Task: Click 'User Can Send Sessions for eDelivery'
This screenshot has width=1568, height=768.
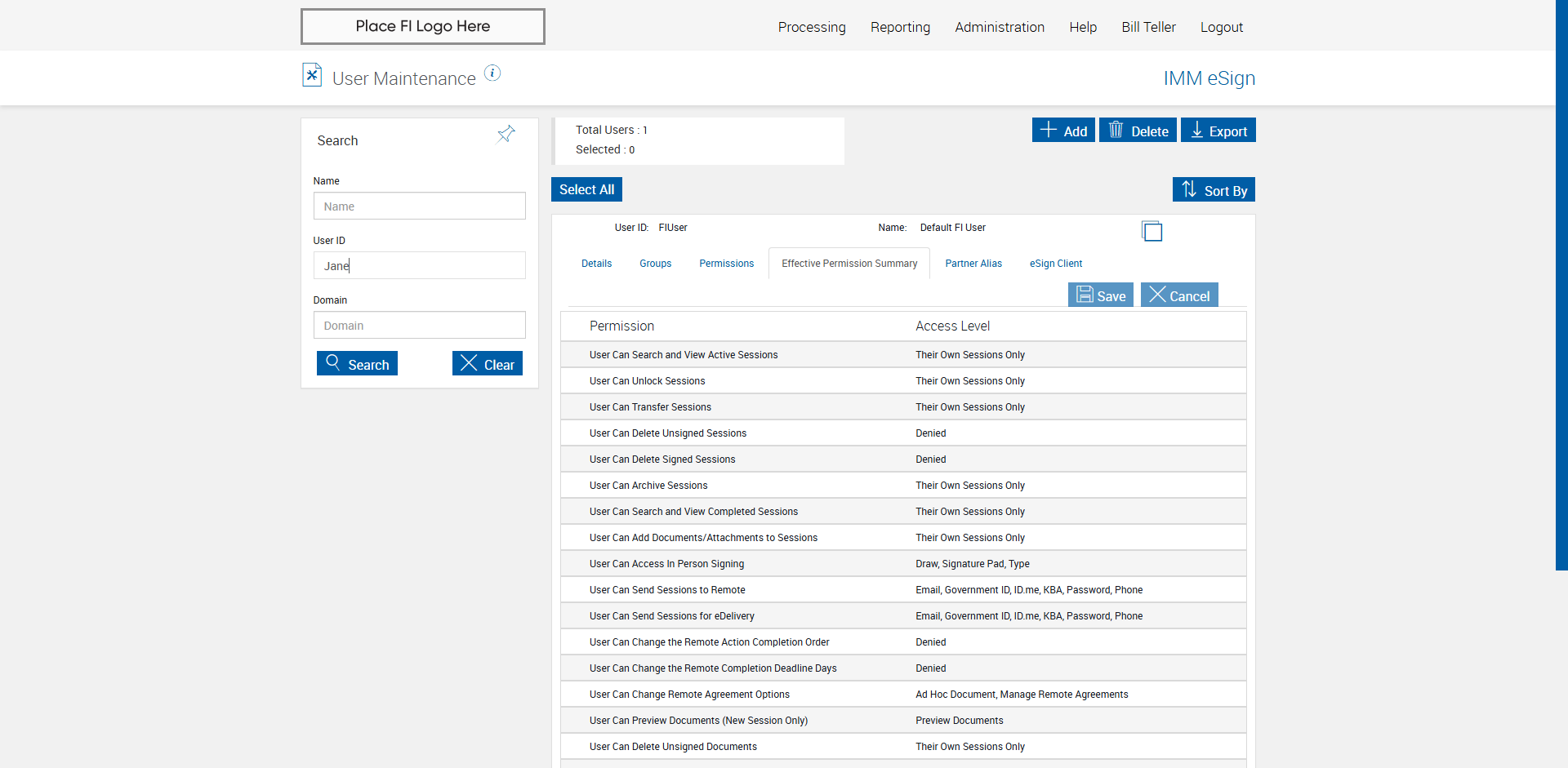Action: 671,616
